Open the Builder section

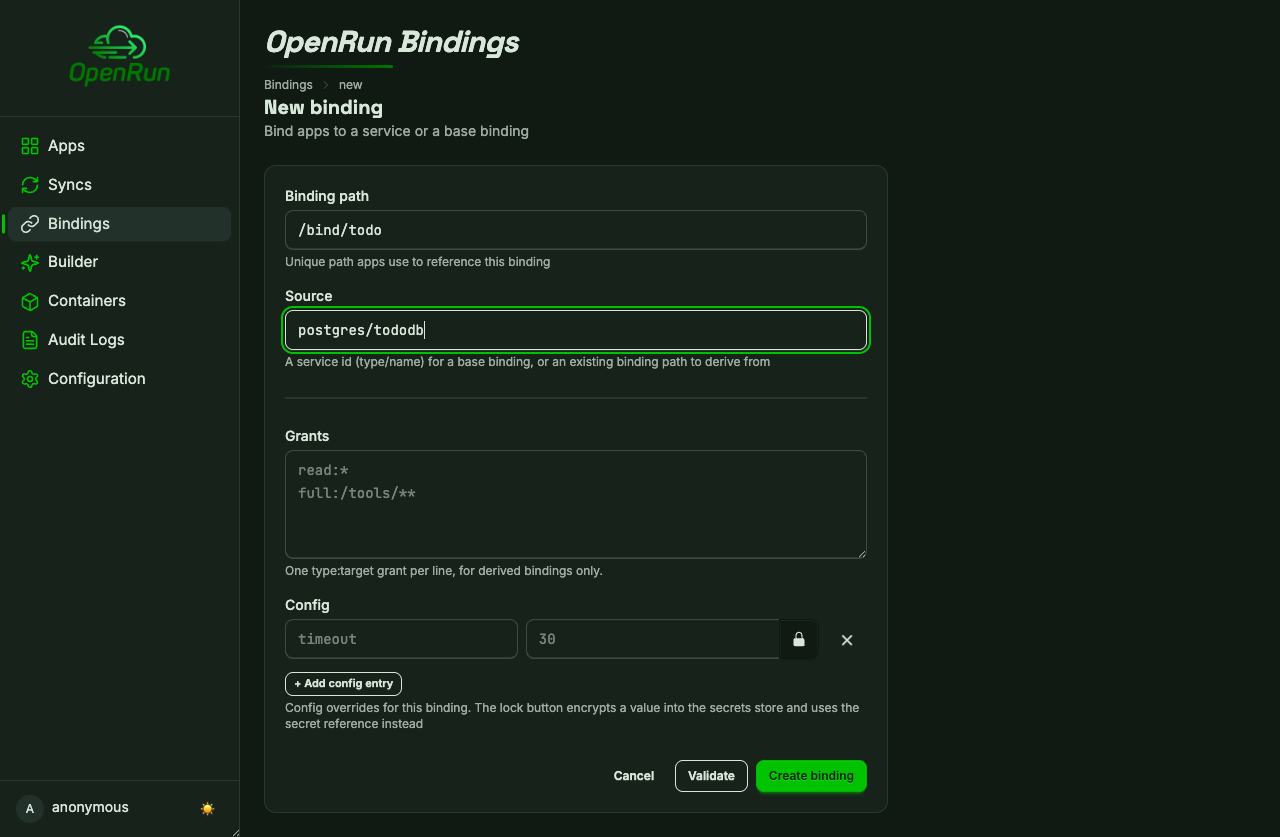[x=119, y=262]
